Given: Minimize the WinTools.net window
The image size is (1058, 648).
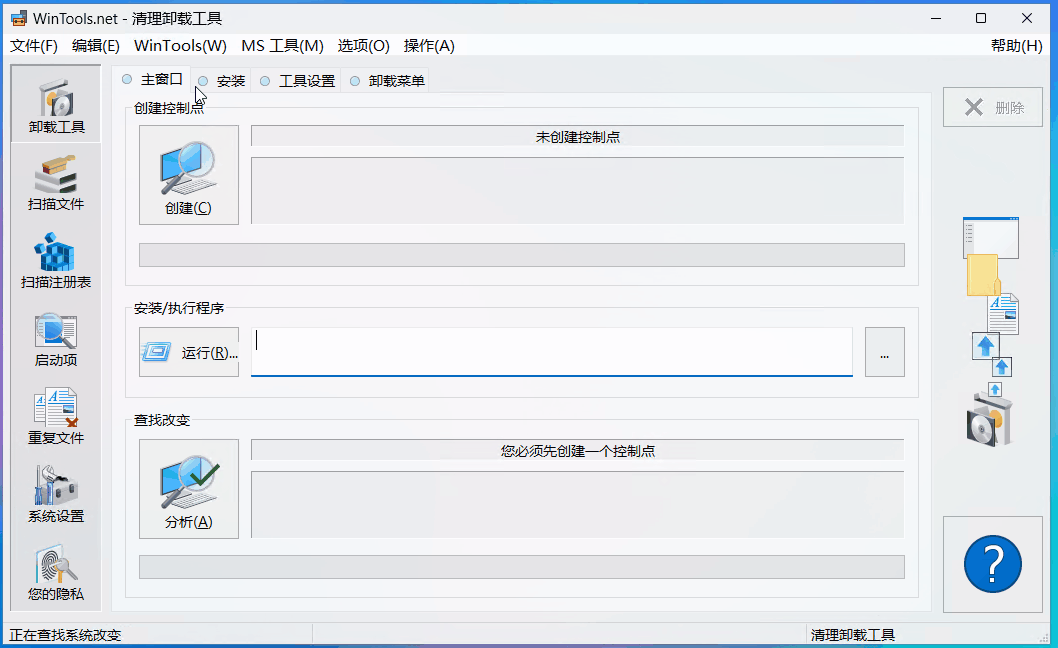Looking at the screenshot, I should tap(936, 18).
